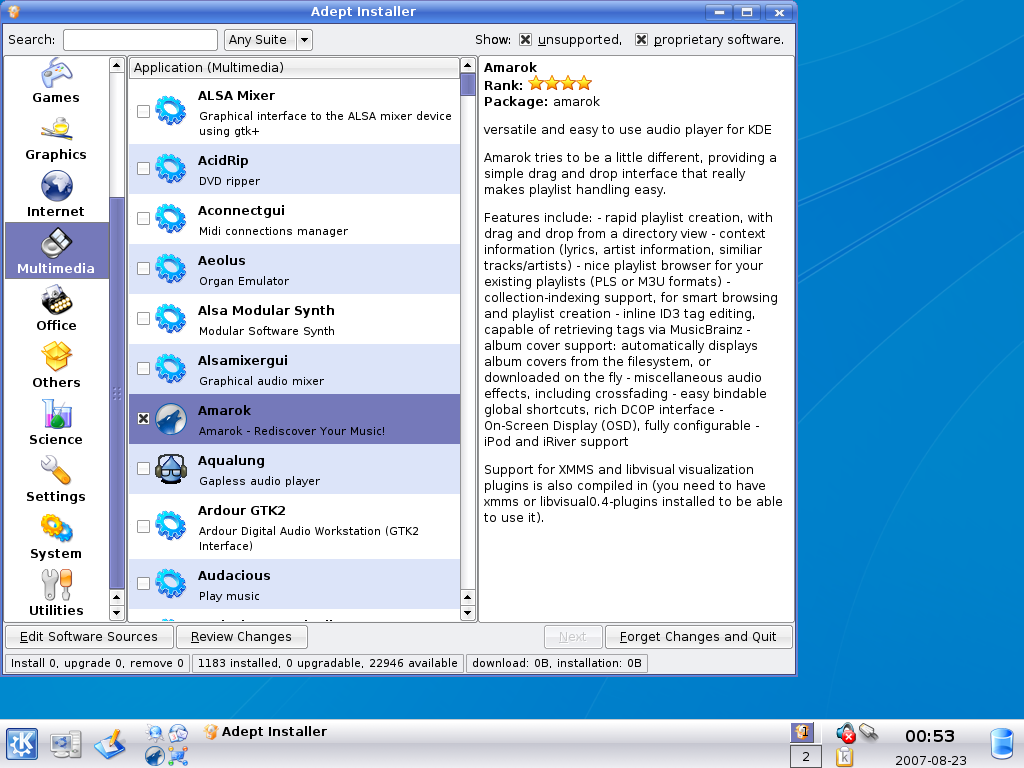Click the Application (Multimedia) column header
The width and height of the screenshot is (1024, 768).
(294, 67)
